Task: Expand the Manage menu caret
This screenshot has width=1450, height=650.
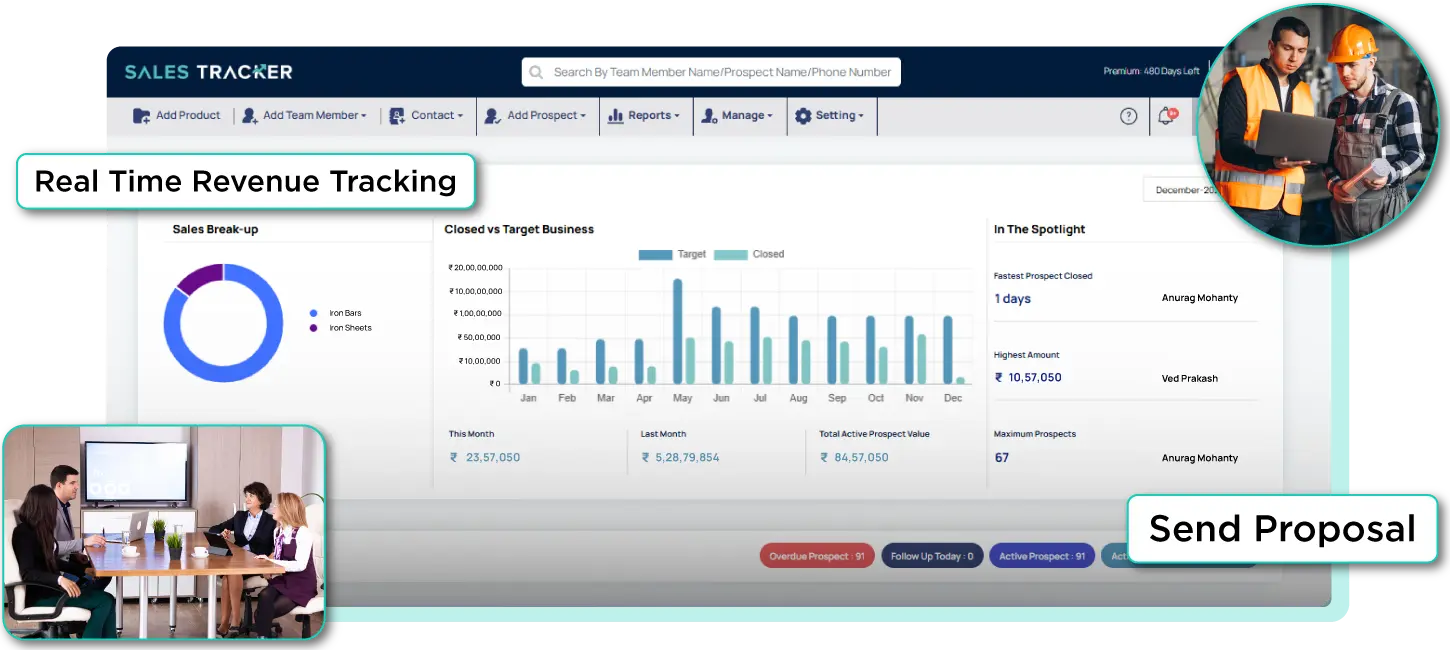Action: 770,116
